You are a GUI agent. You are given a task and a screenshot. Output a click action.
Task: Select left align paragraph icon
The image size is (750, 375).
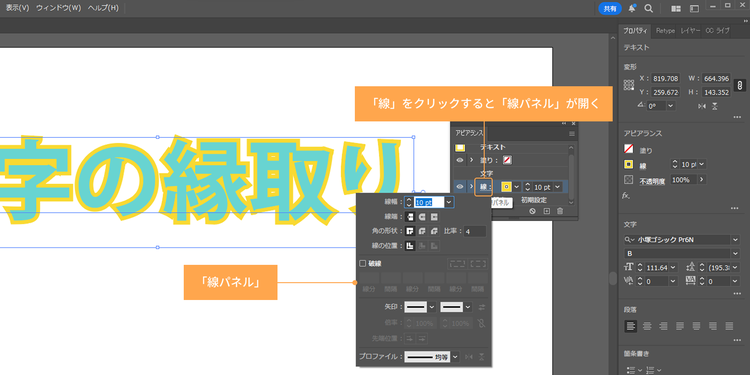pos(631,326)
